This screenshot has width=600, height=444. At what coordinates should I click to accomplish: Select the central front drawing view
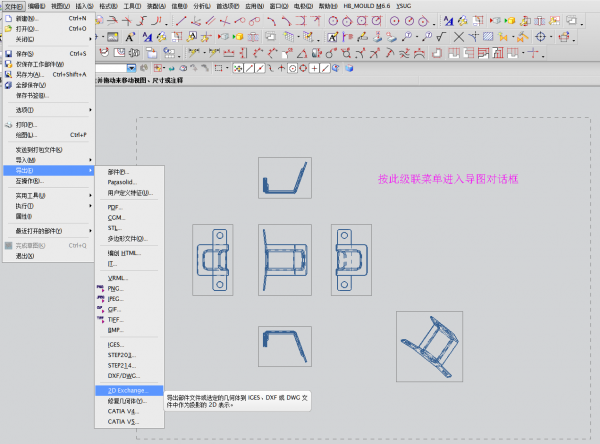pos(285,260)
